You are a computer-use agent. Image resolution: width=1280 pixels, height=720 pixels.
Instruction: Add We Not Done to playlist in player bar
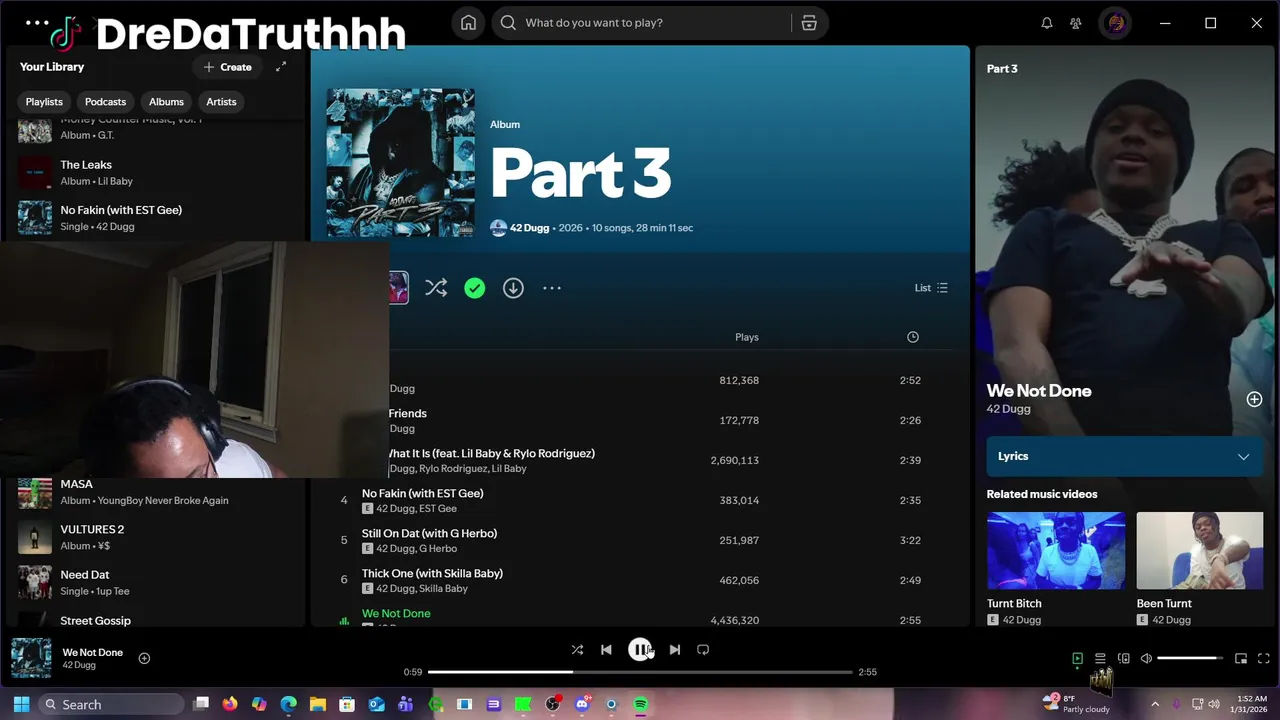click(144, 658)
